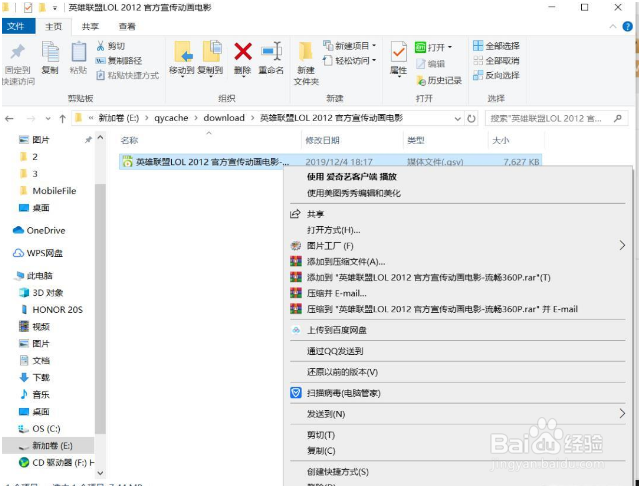
Task: Open the Move To folder button
Action: click(181, 59)
